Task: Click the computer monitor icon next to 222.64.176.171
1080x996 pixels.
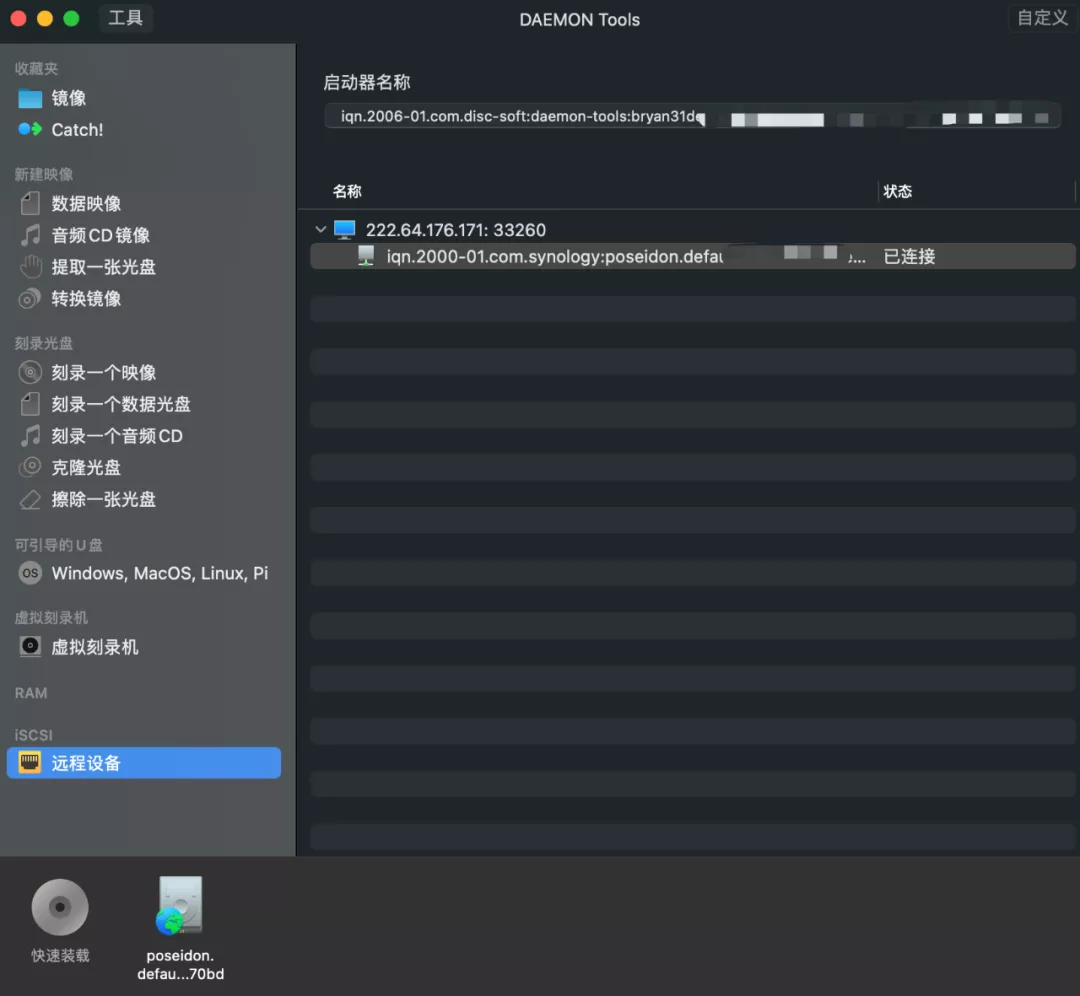Action: click(344, 229)
